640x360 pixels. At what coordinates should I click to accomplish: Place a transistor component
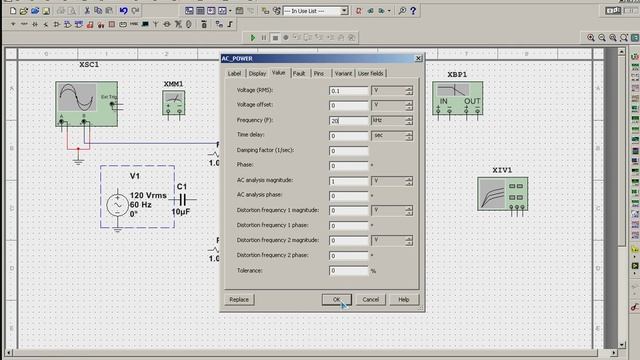(x=46, y=24)
